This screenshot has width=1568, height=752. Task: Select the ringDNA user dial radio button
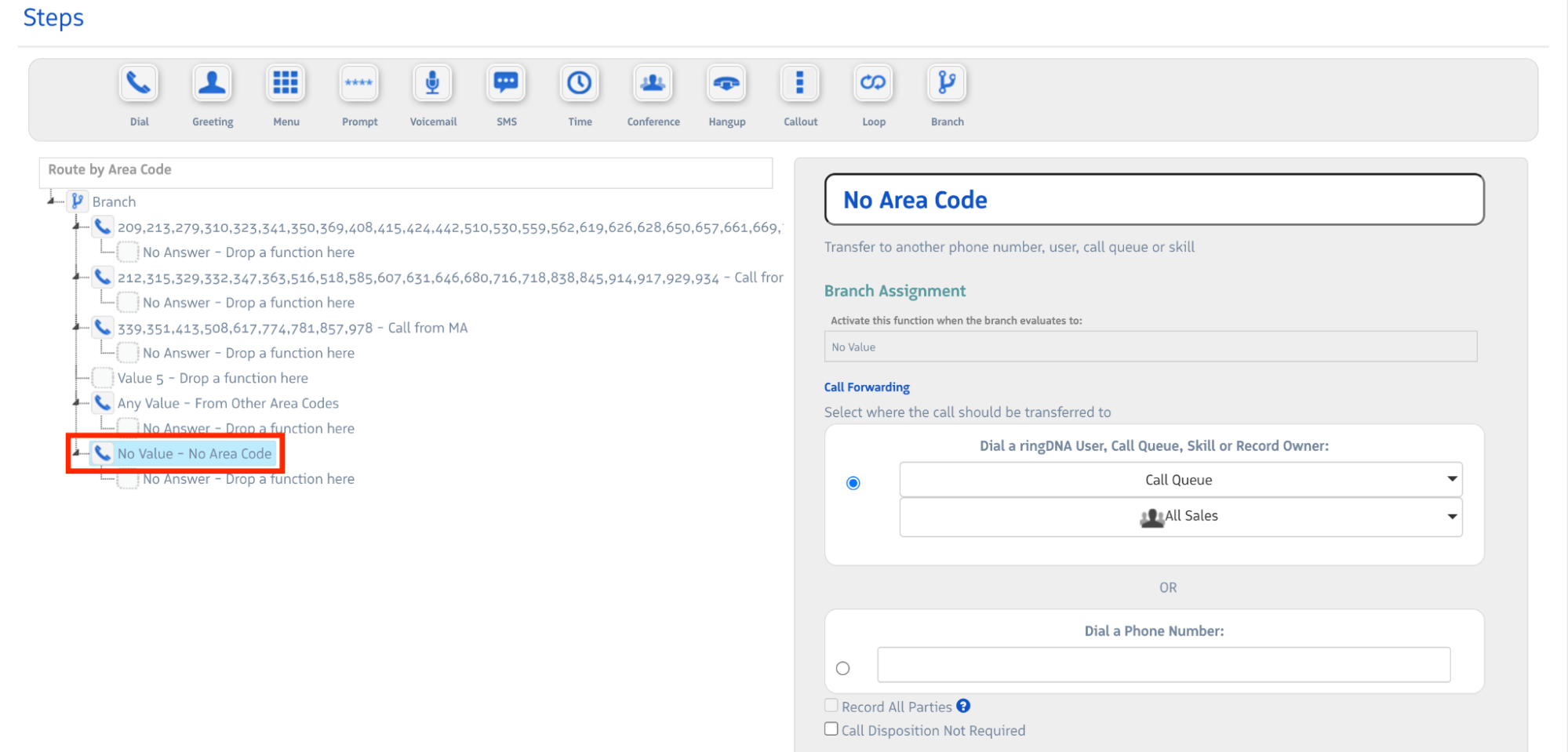pyautogui.click(x=853, y=483)
